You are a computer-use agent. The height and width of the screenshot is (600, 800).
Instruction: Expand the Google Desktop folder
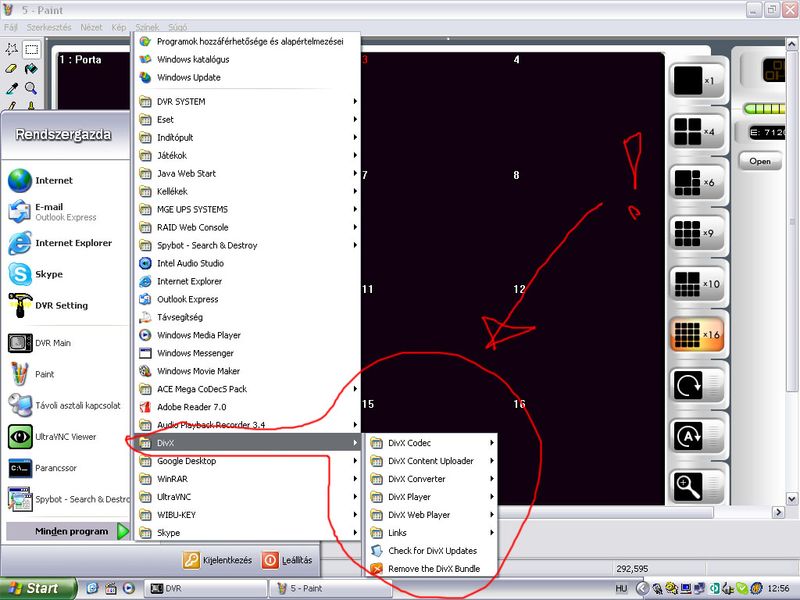248,461
